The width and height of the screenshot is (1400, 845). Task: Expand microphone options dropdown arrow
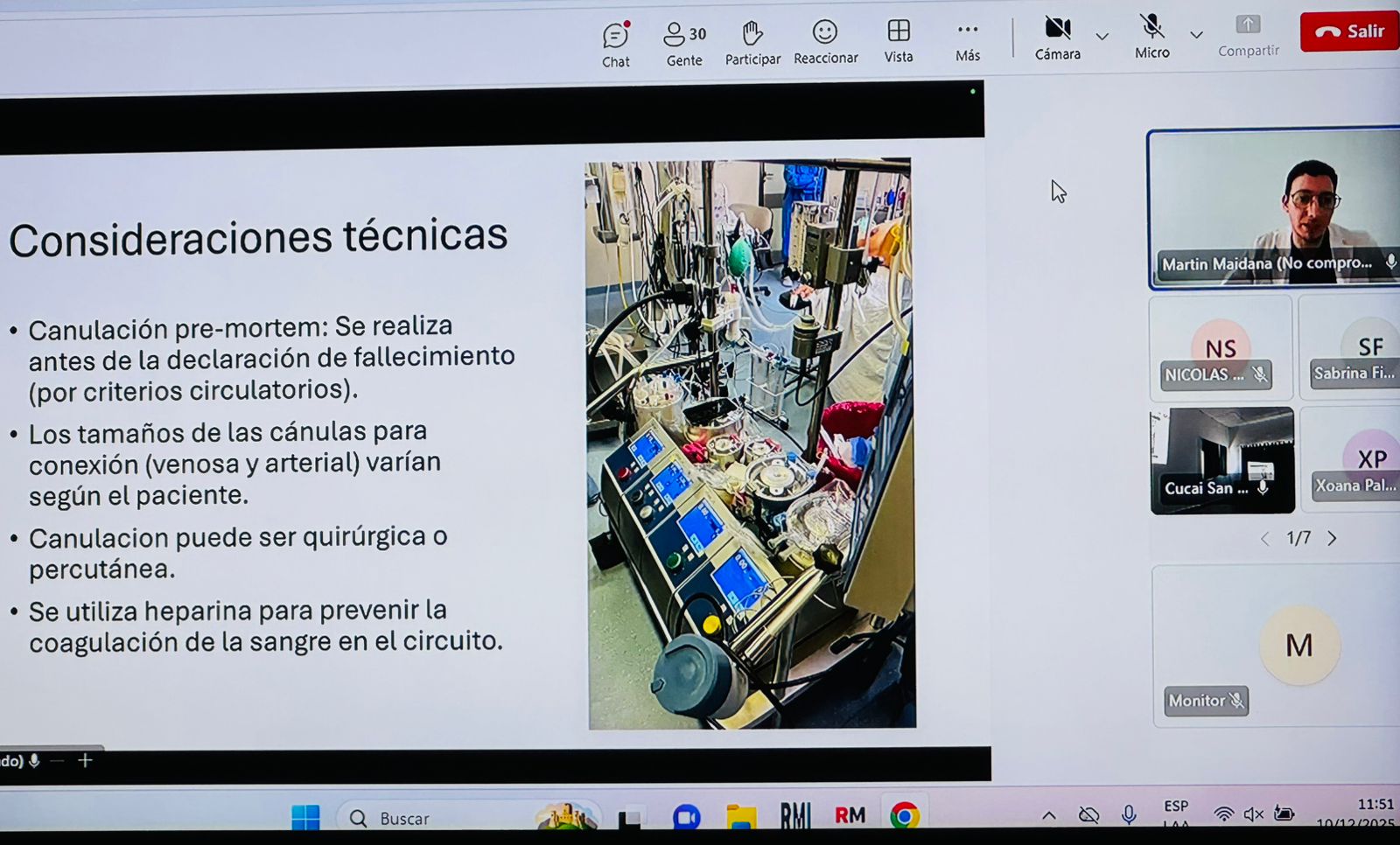pos(1196,35)
